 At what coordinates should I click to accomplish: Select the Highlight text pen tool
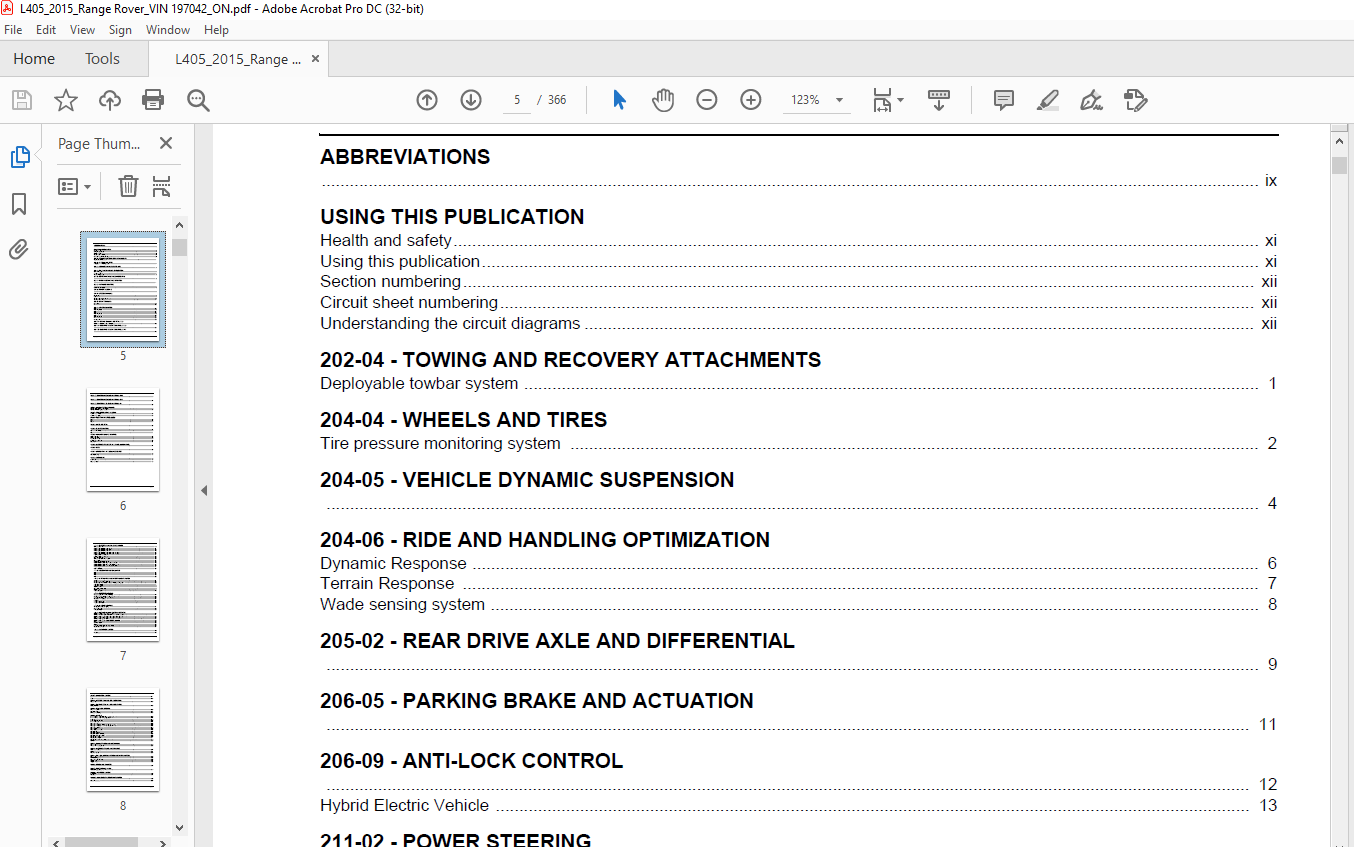pyautogui.click(x=1047, y=100)
